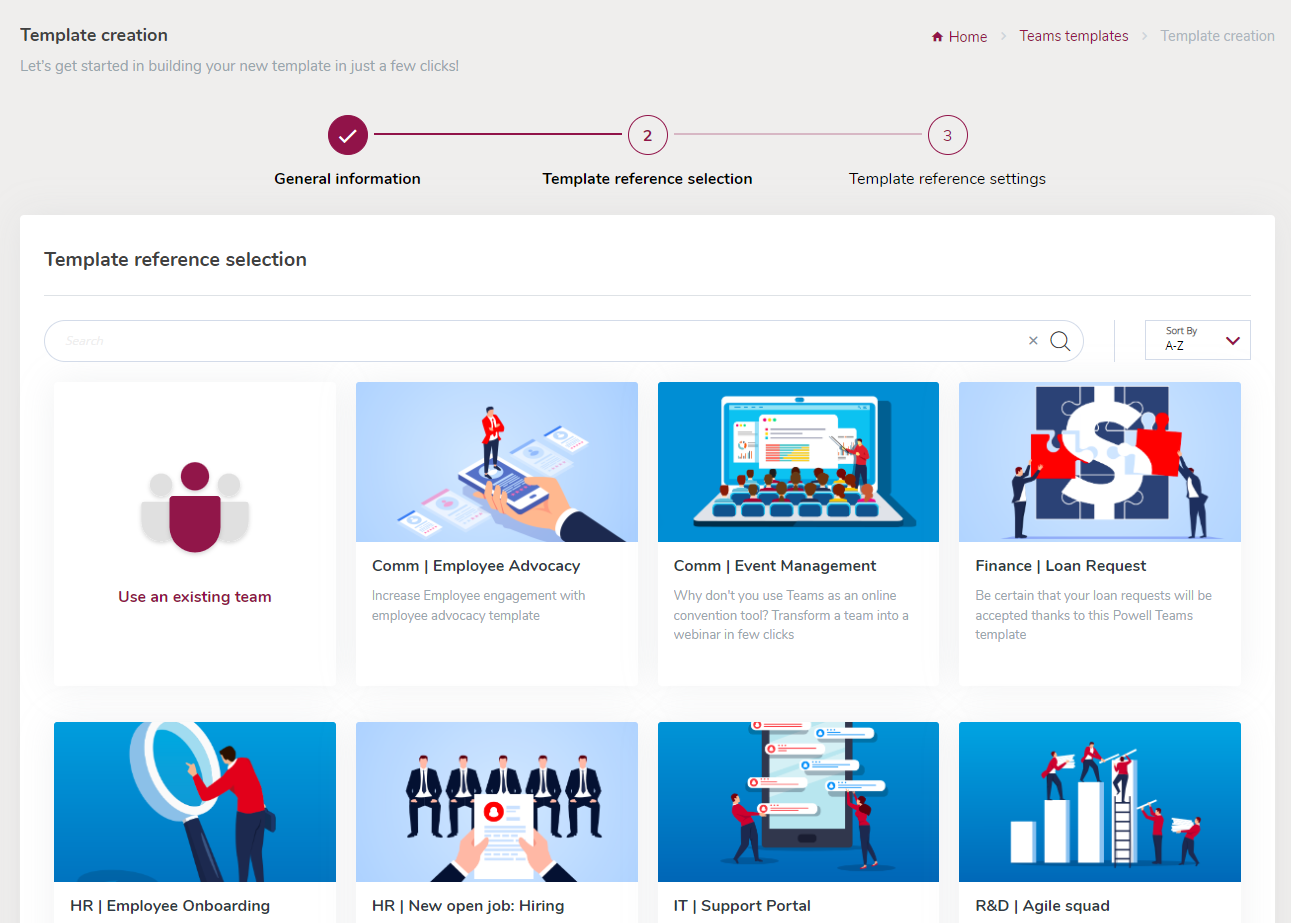Click the Template reference selection step label
Image resolution: width=1291 pixels, height=923 pixels.
click(648, 179)
